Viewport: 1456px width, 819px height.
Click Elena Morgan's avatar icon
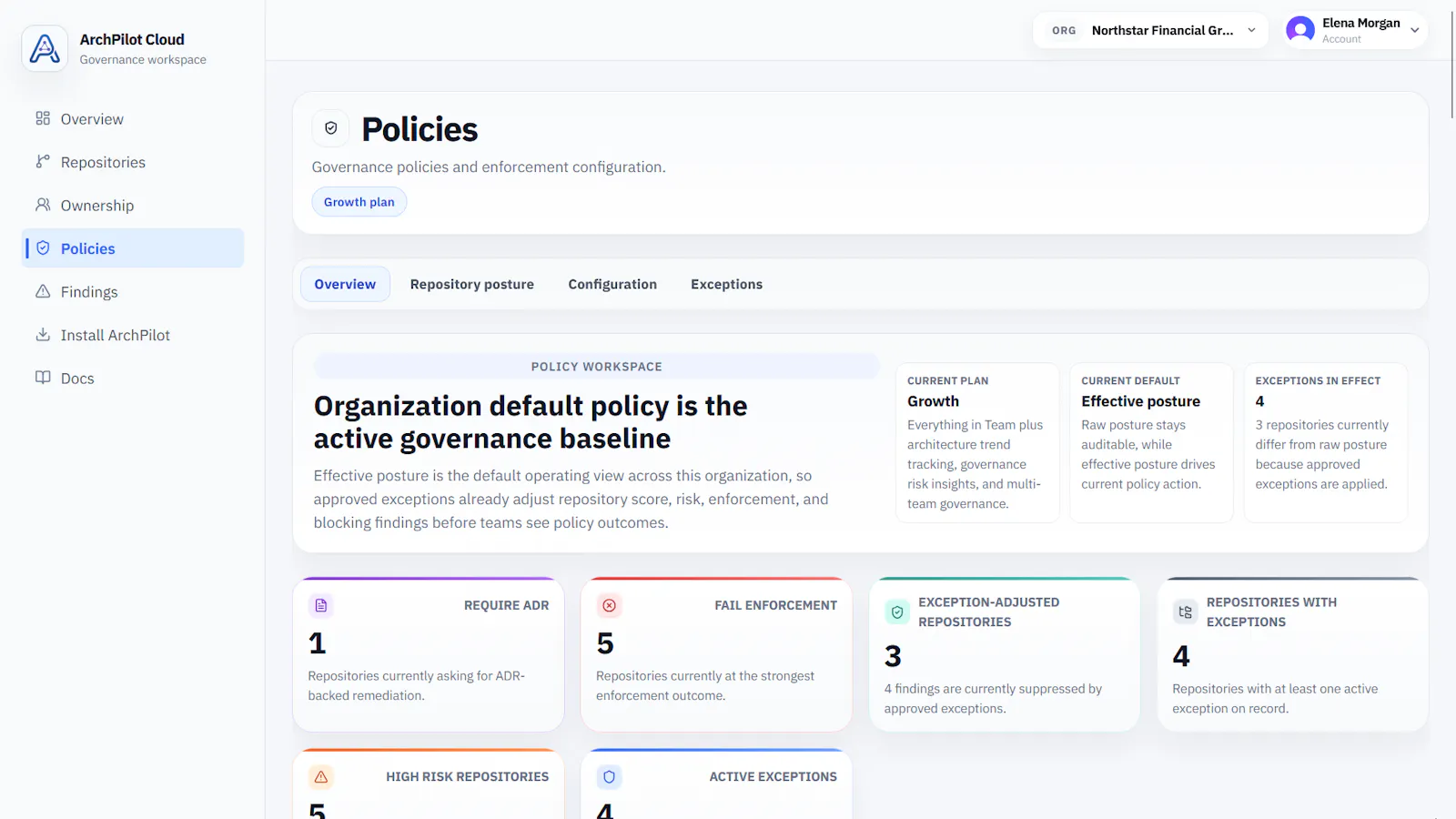click(x=1300, y=30)
